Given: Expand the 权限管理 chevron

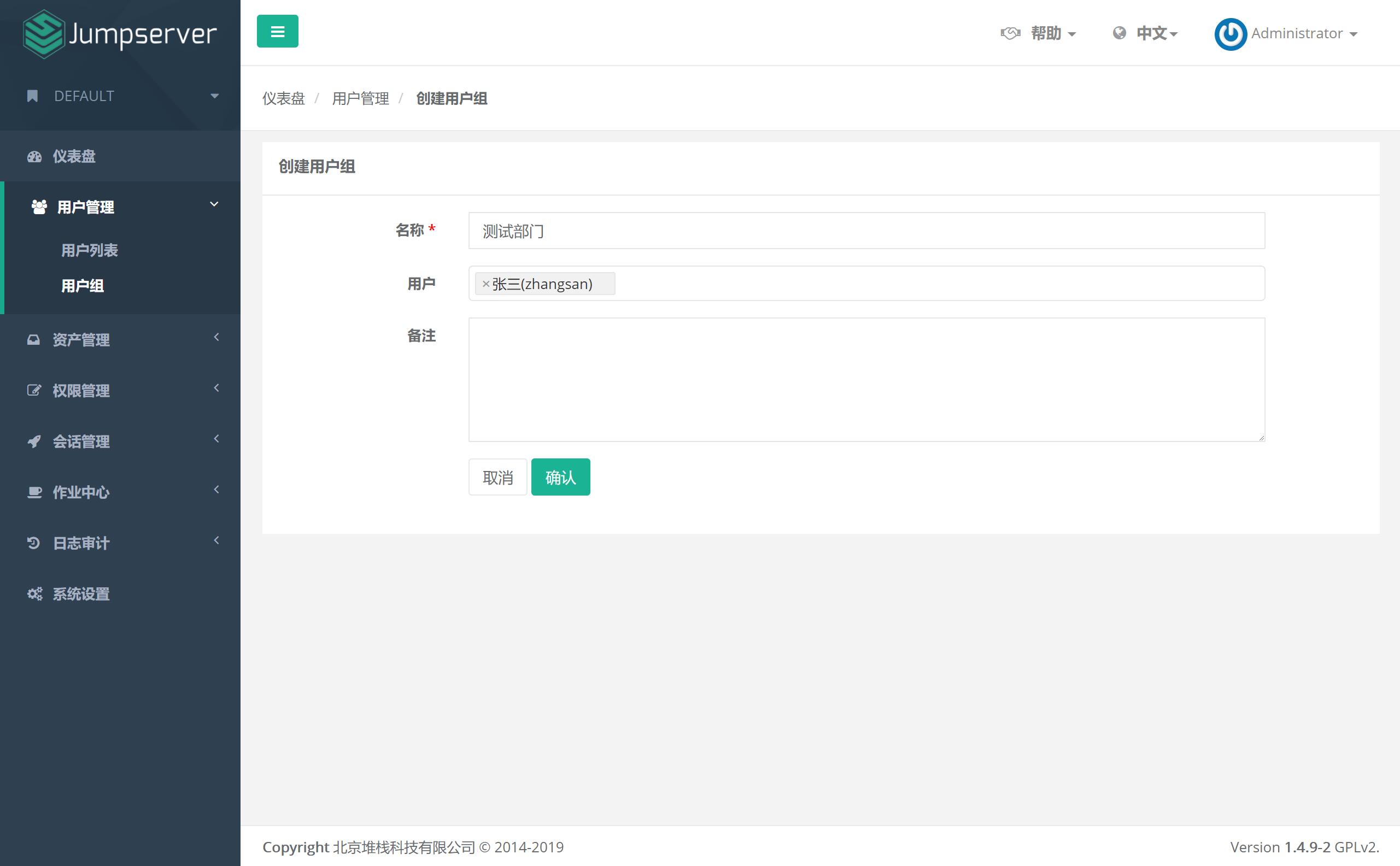Looking at the screenshot, I should 216,388.
